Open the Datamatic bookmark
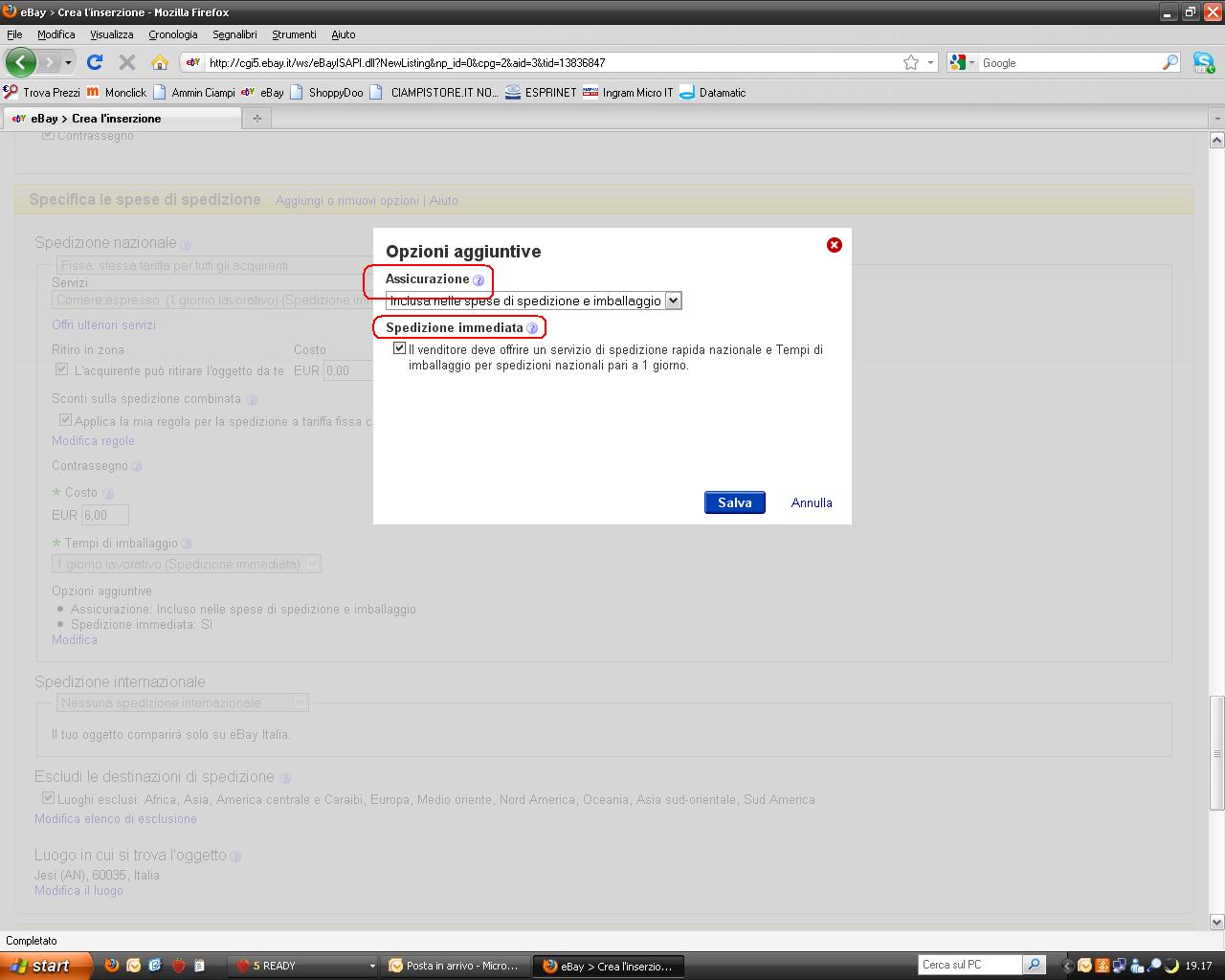This screenshot has height=980, width=1225. click(713, 93)
